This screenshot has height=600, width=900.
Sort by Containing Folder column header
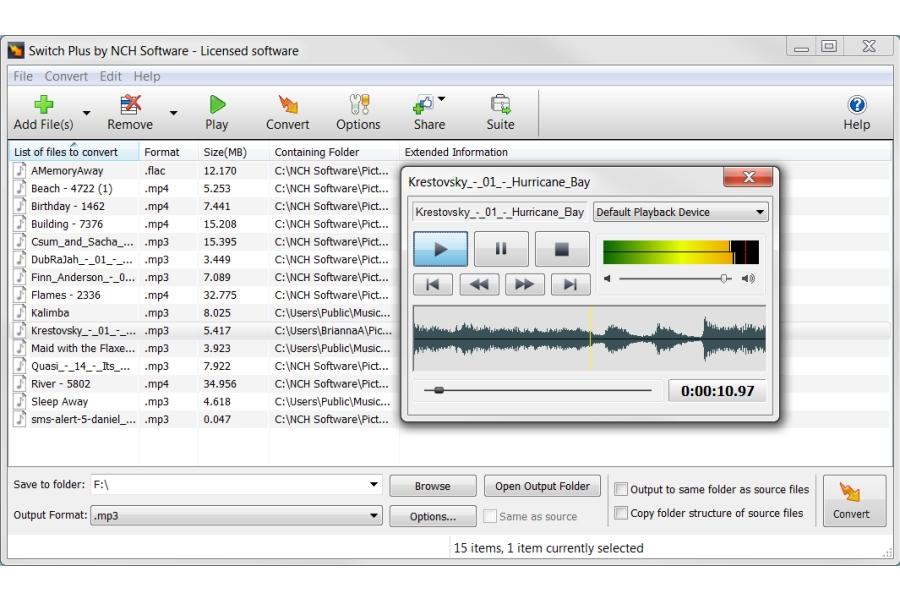(334, 152)
